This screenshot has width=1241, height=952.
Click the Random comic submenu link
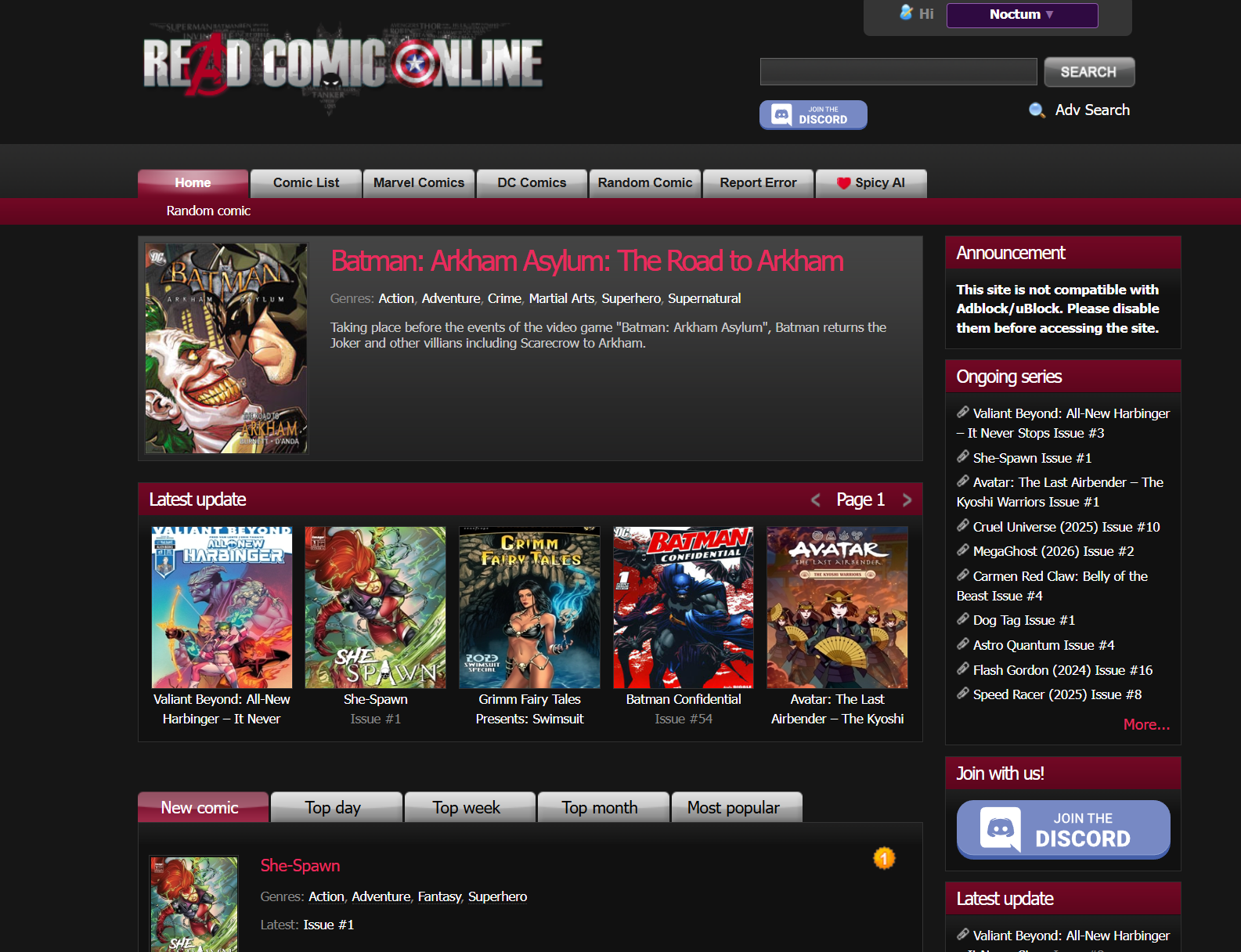(x=208, y=211)
